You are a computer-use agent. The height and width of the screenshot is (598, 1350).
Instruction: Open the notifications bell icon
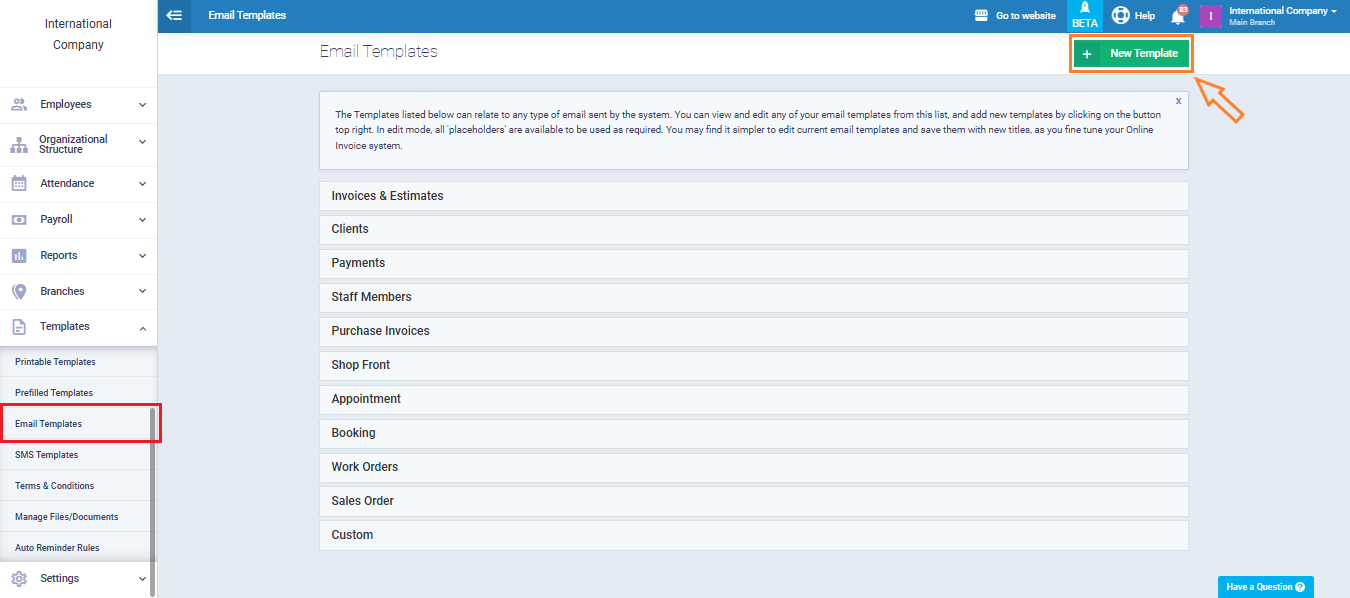pyautogui.click(x=1177, y=16)
